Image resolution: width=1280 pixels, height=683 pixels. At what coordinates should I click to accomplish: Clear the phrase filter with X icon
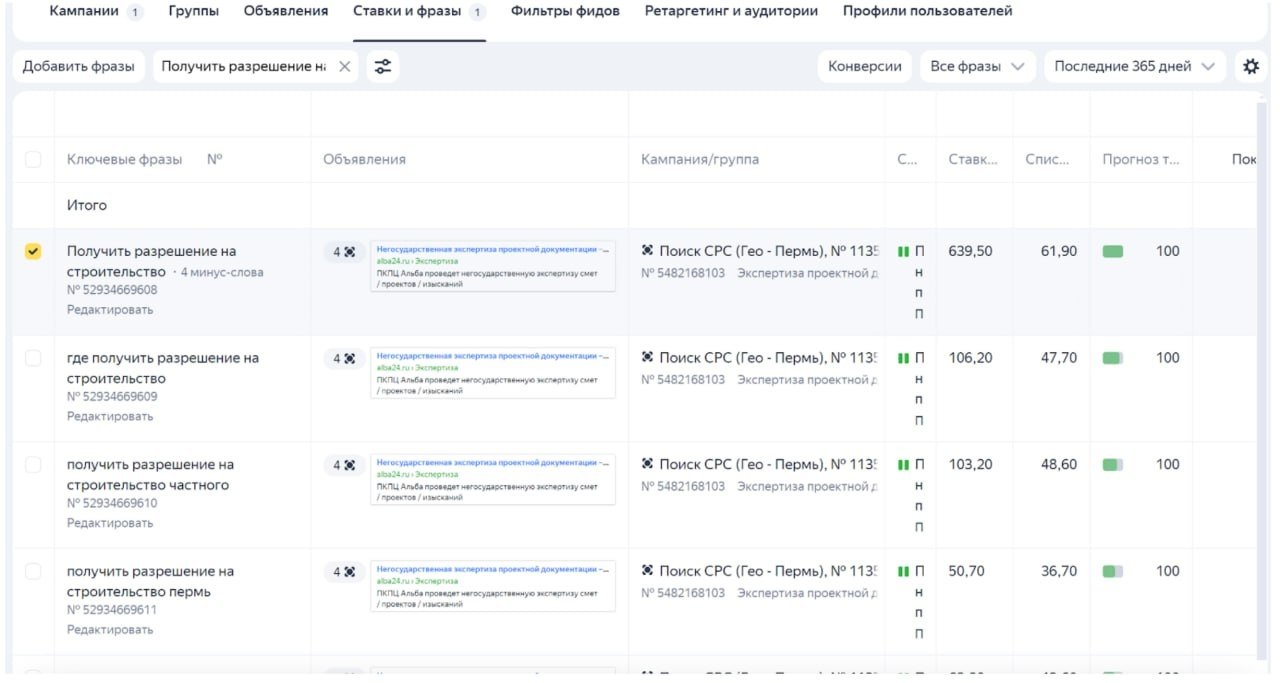(344, 66)
